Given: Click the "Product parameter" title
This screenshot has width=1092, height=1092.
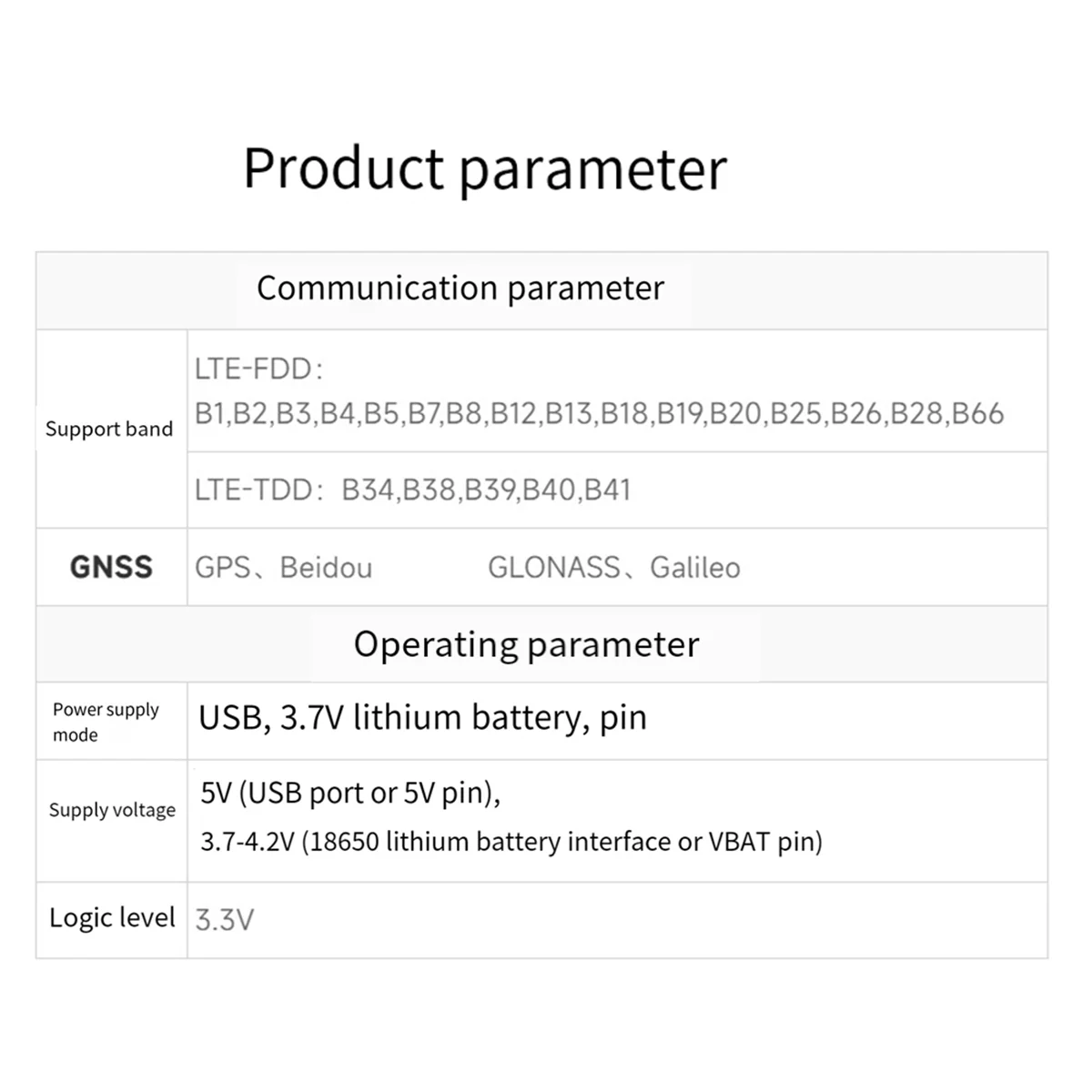Looking at the screenshot, I should click(x=485, y=168).
